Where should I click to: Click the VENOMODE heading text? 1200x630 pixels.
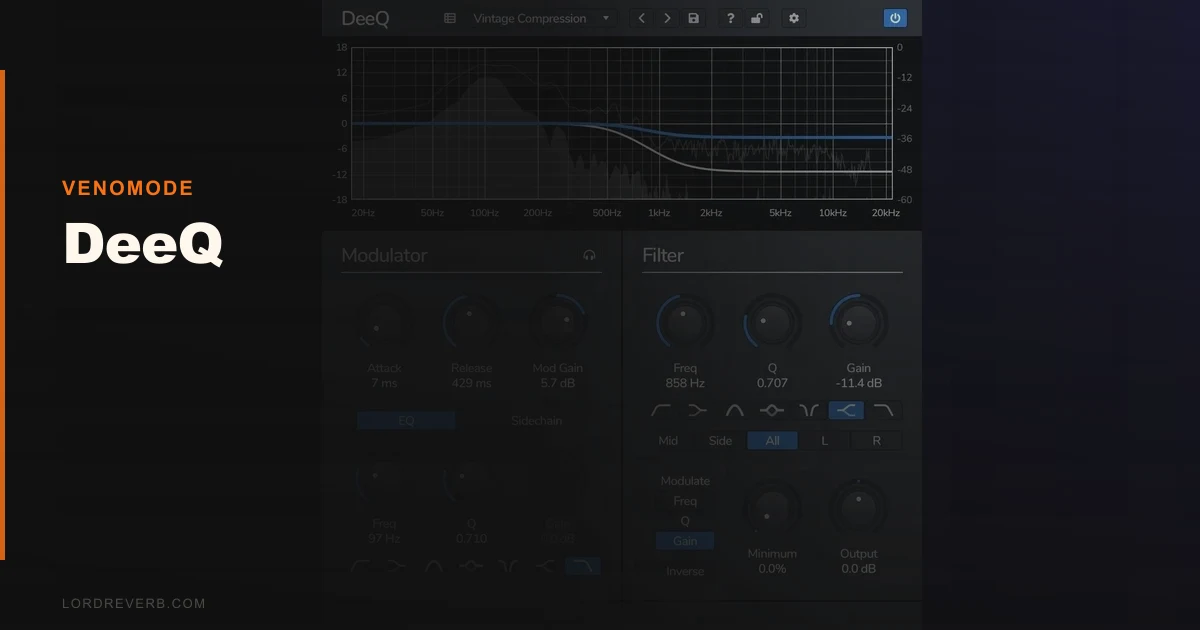(128, 188)
